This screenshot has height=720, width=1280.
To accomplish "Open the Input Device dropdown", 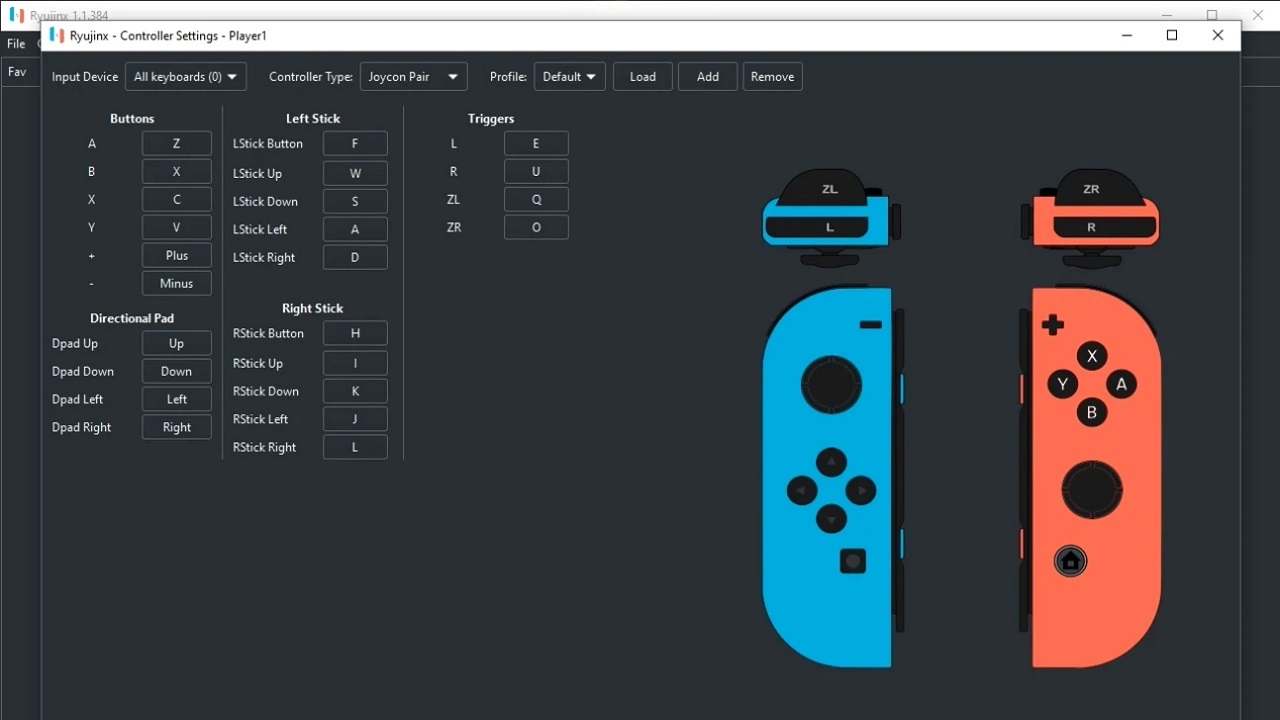I will 185,77.
